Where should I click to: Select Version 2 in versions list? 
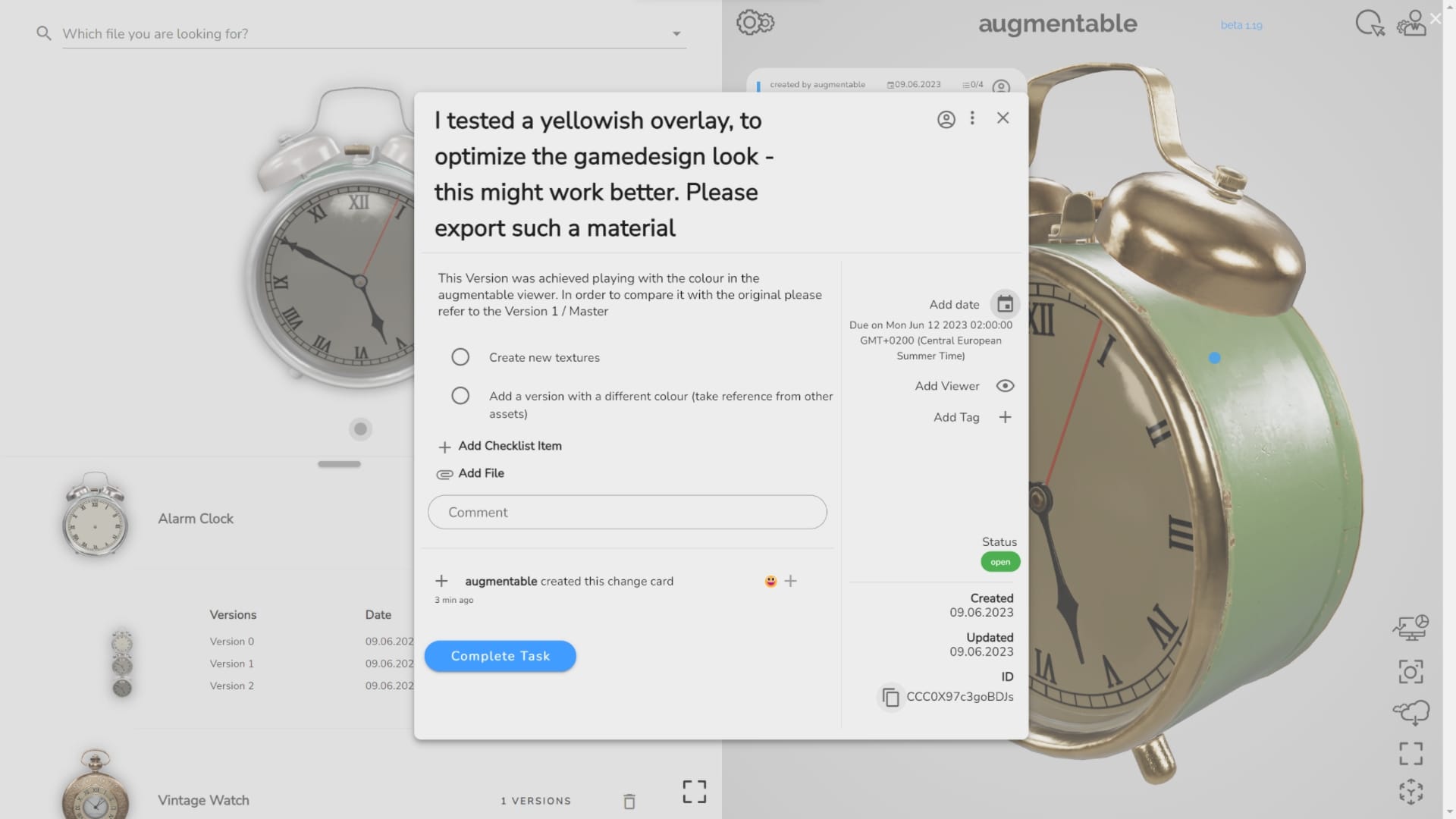(x=232, y=686)
